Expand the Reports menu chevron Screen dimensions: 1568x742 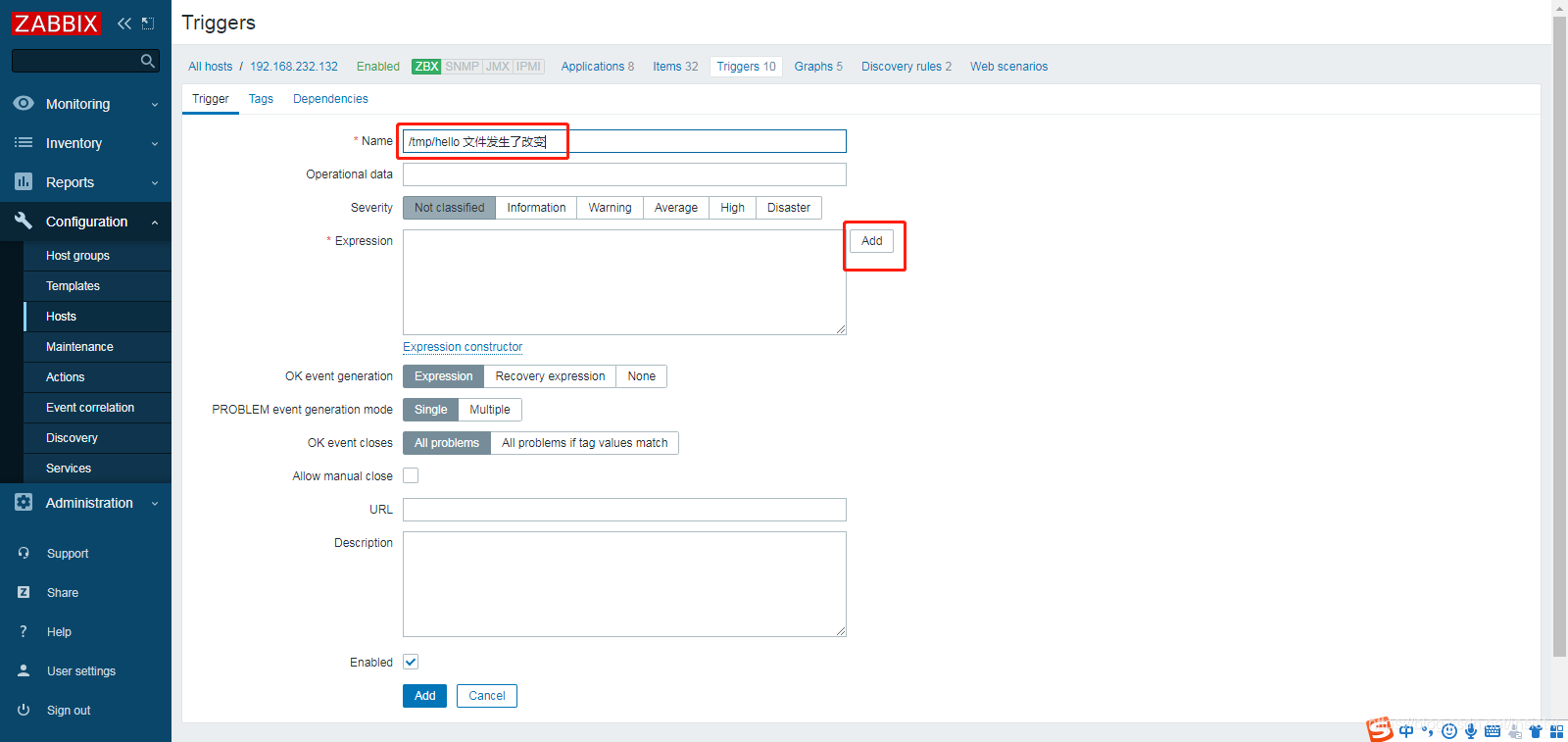click(x=155, y=182)
